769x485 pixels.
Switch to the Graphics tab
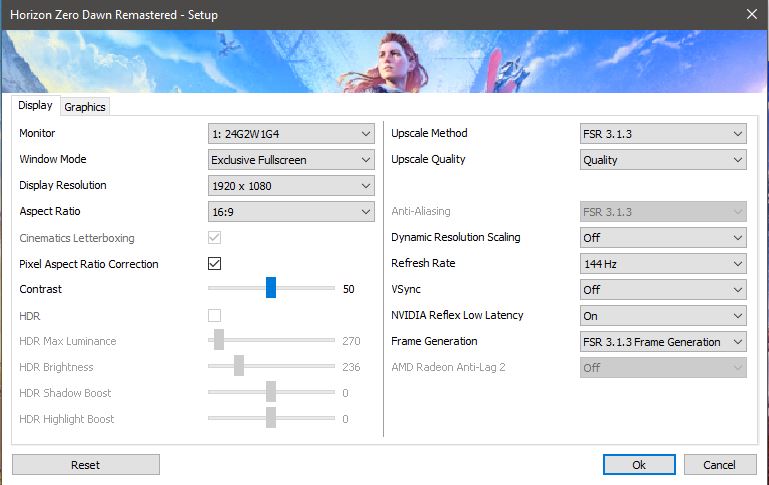[85, 107]
